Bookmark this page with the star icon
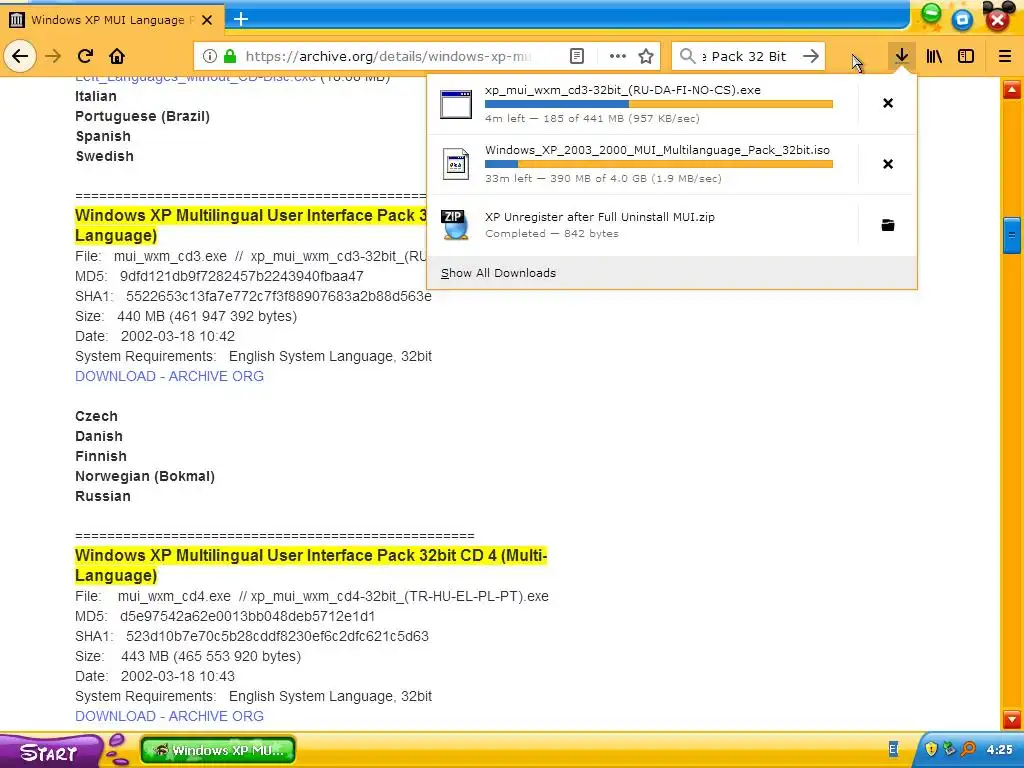The height and width of the screenshot is (768, 1024). (646, 56)
